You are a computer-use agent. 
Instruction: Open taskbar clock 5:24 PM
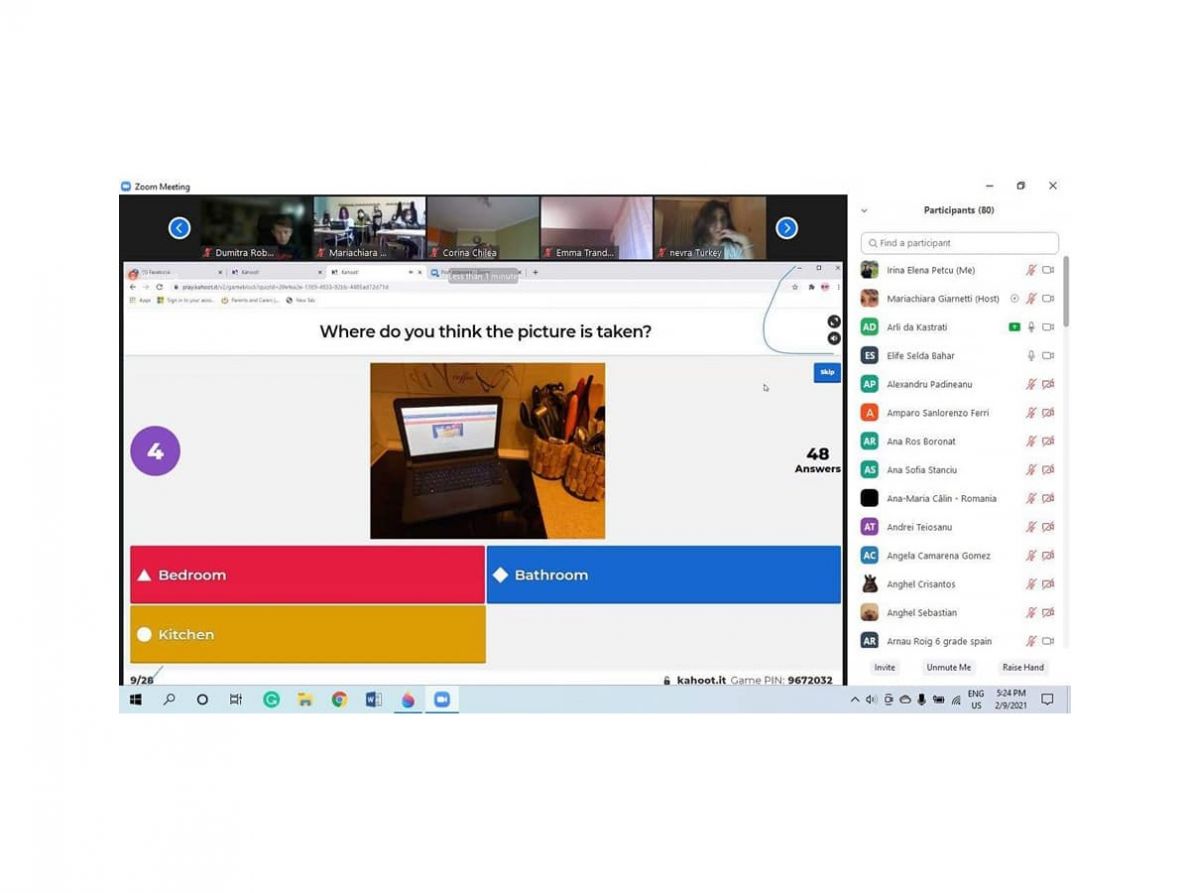[1011, 700]
